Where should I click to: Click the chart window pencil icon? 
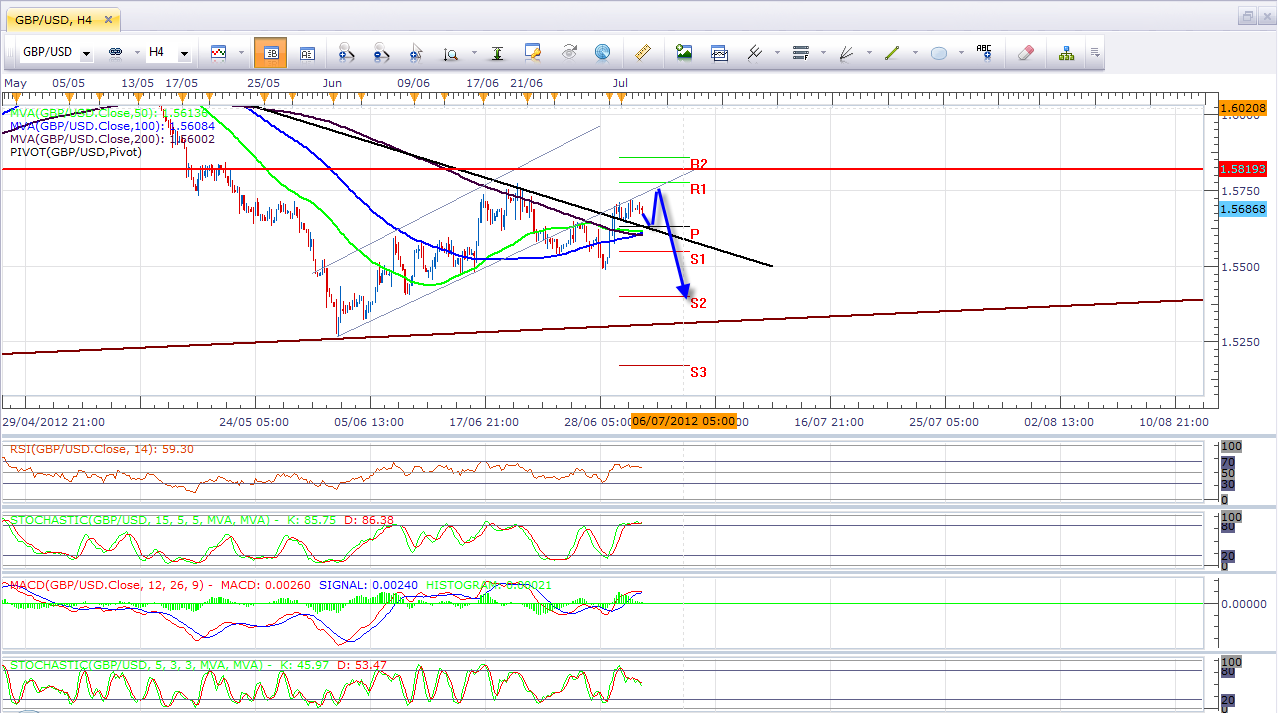[x=533, y=52]
